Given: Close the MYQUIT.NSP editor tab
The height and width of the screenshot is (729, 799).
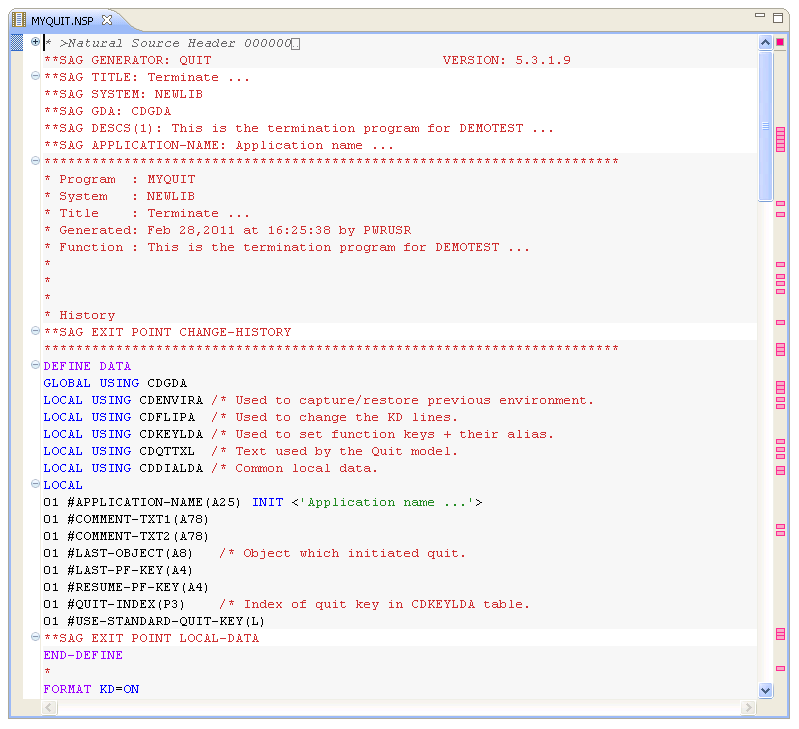Looking at the screenshot, I should [x=107, y=20].
